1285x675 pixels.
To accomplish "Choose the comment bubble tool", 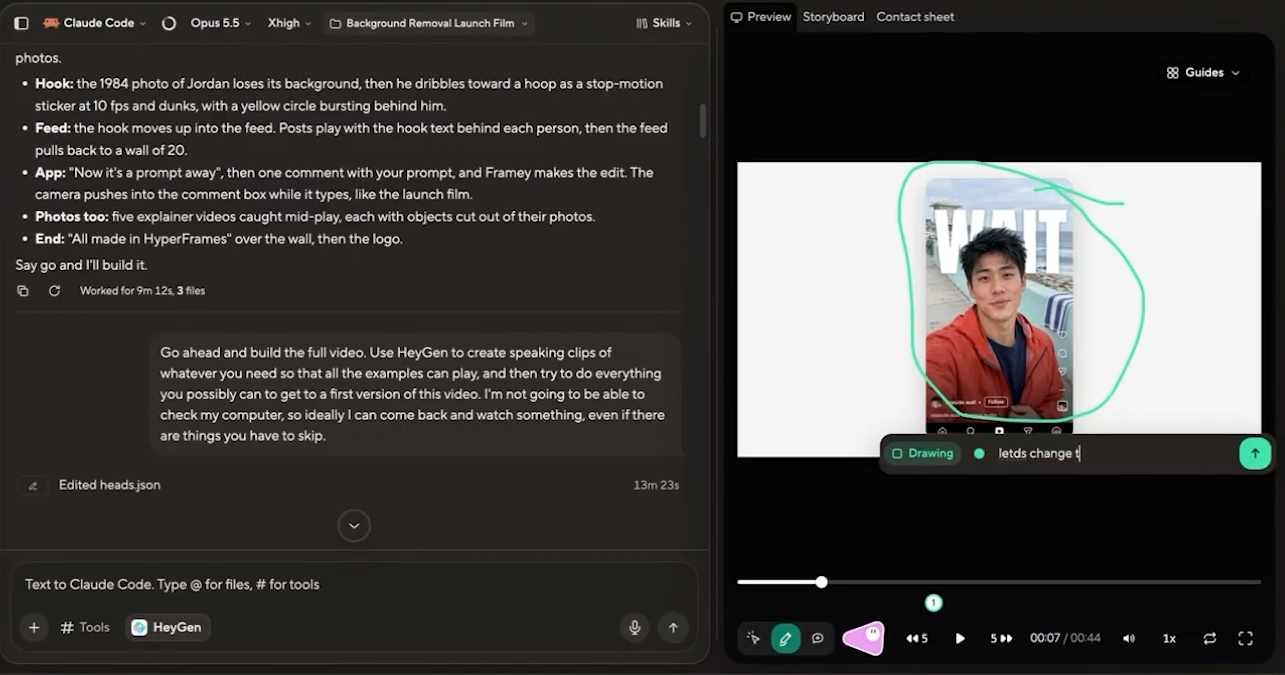I will 817,638.
